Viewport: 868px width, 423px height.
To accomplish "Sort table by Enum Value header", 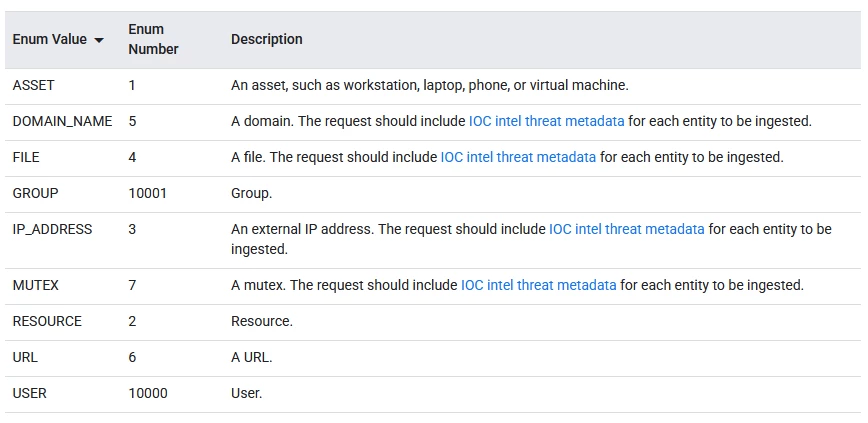I will tap(50, 39).
